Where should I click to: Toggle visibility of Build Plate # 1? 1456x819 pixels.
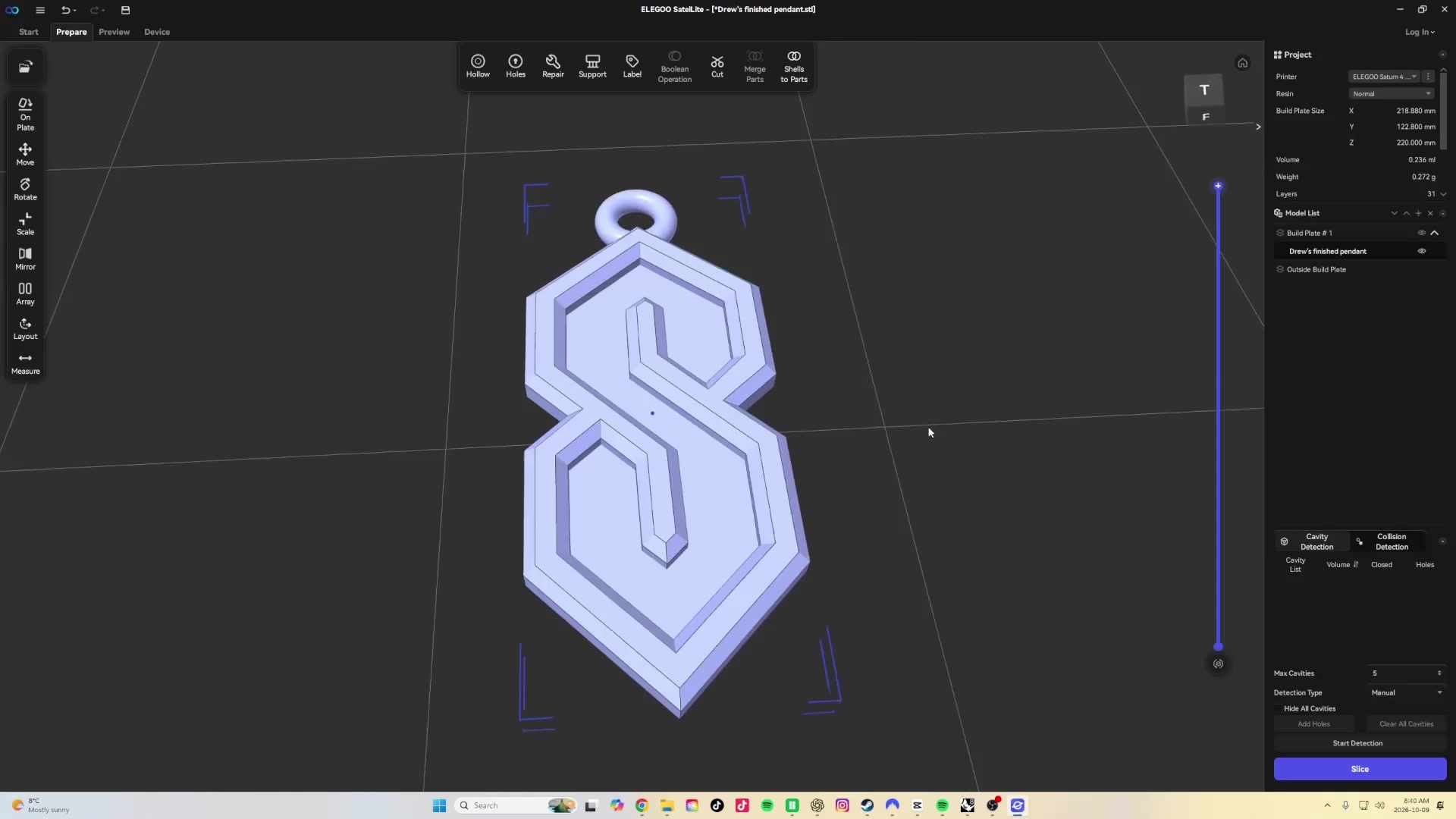[1422, 233]
